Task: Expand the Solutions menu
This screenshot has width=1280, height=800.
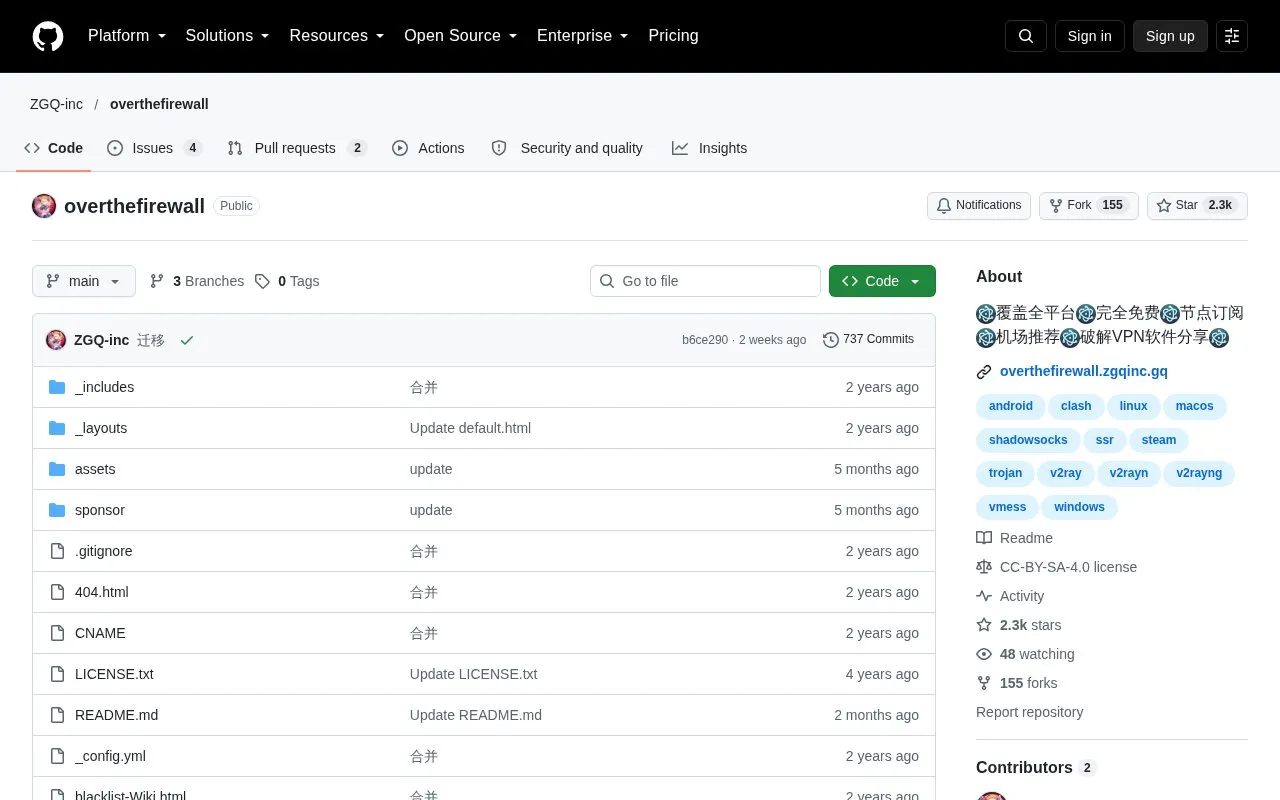Action: coord(228,36)
